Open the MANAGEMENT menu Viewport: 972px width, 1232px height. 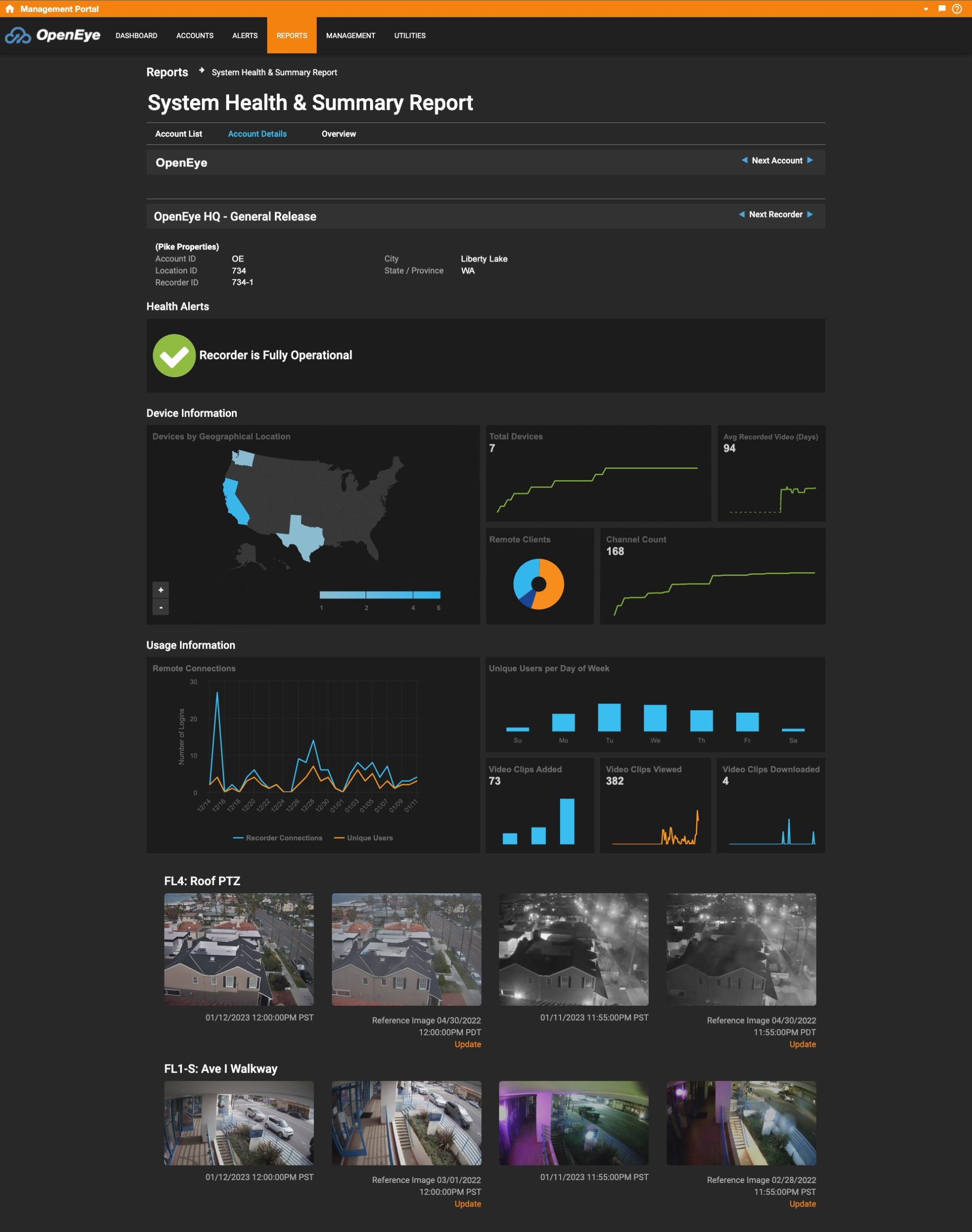click(351, 35)
